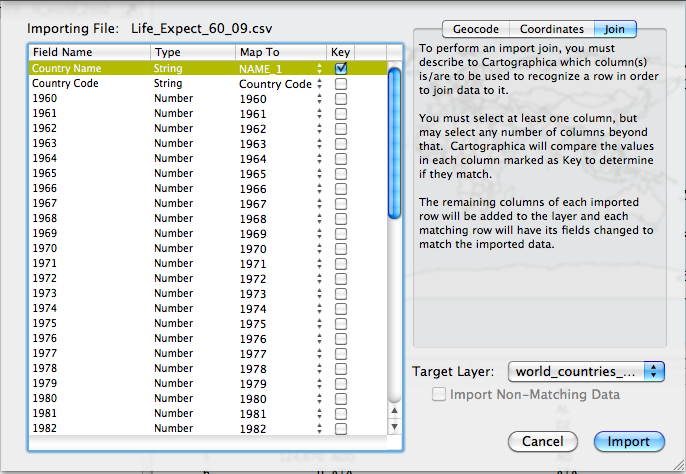The width and height of the screenshot is (686, 474).
Task: Click the scrollbar down arrow
Action: point(394,428)
